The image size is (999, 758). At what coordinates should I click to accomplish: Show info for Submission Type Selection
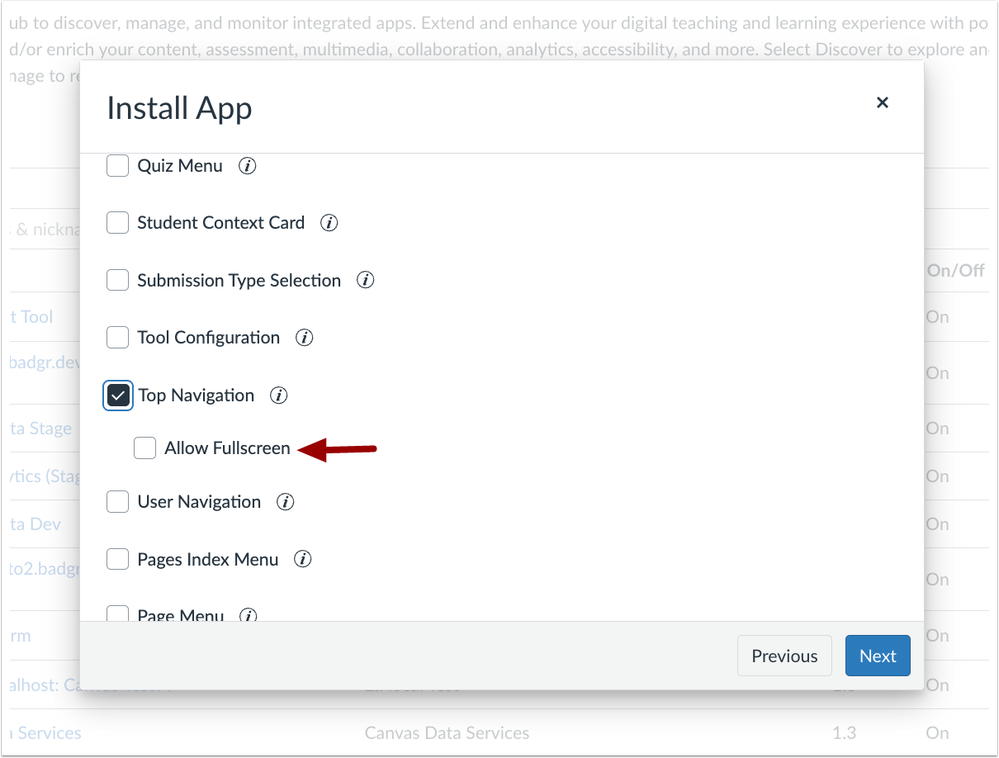coord(366,281)
